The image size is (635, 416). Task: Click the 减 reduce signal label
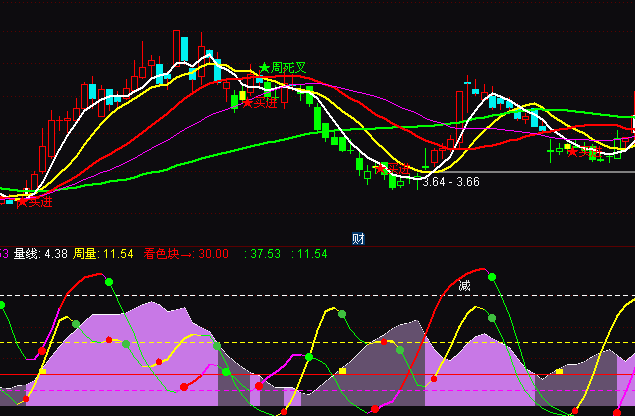tap(464, 286)
